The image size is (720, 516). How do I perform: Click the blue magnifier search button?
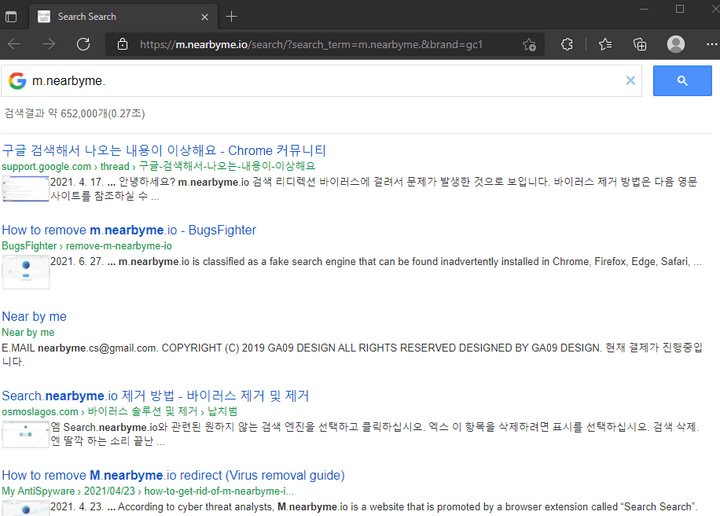tap(682, 81)
